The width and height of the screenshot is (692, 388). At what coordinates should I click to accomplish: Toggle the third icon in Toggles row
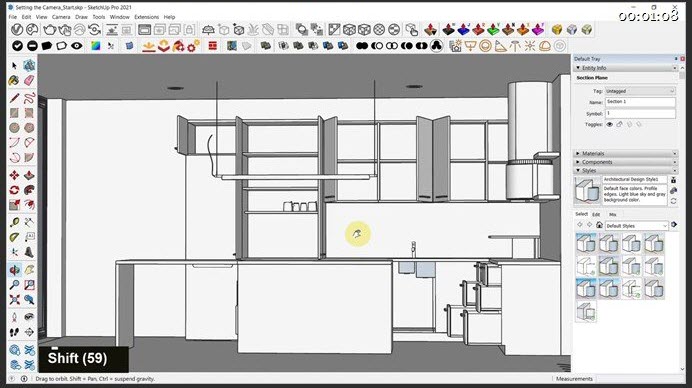coord(629,124)
